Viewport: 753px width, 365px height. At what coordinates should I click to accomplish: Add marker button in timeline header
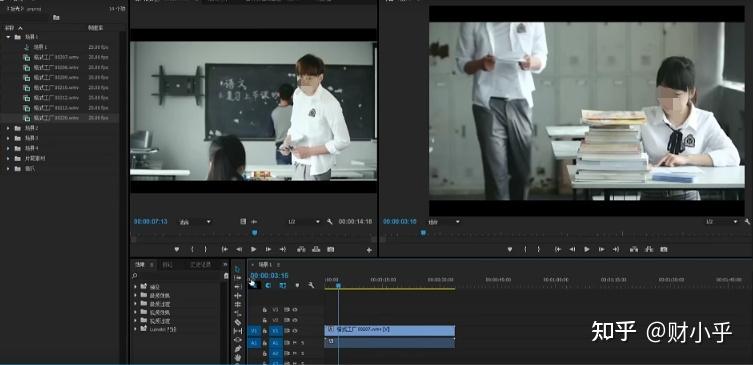click(297, 285)
